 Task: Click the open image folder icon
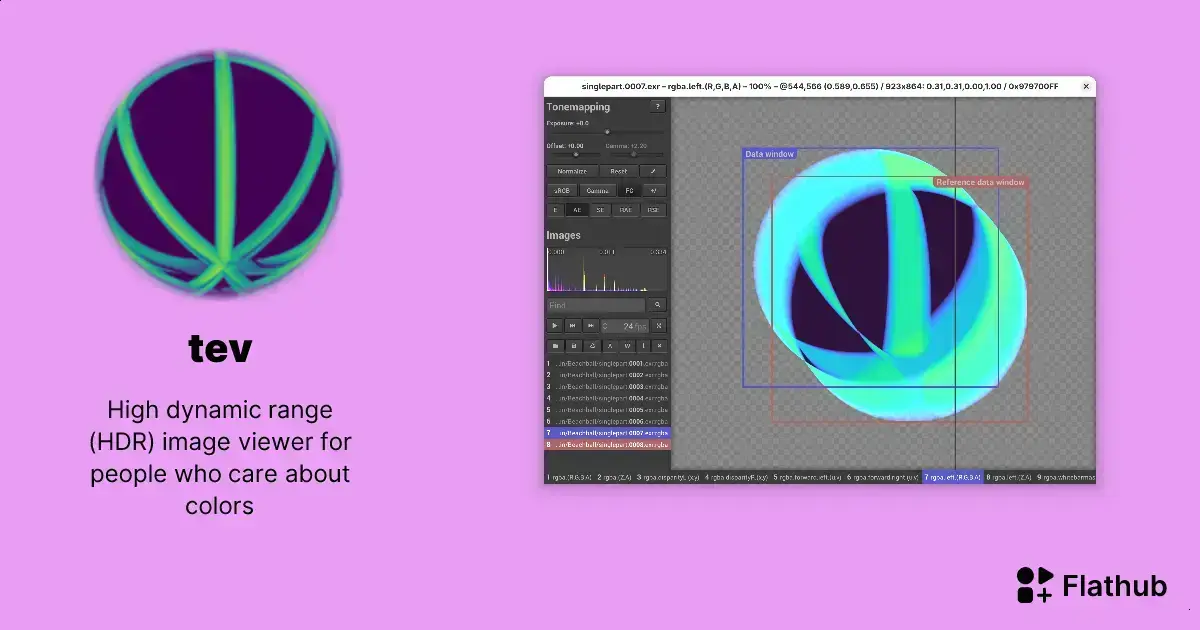pos(555,345)
